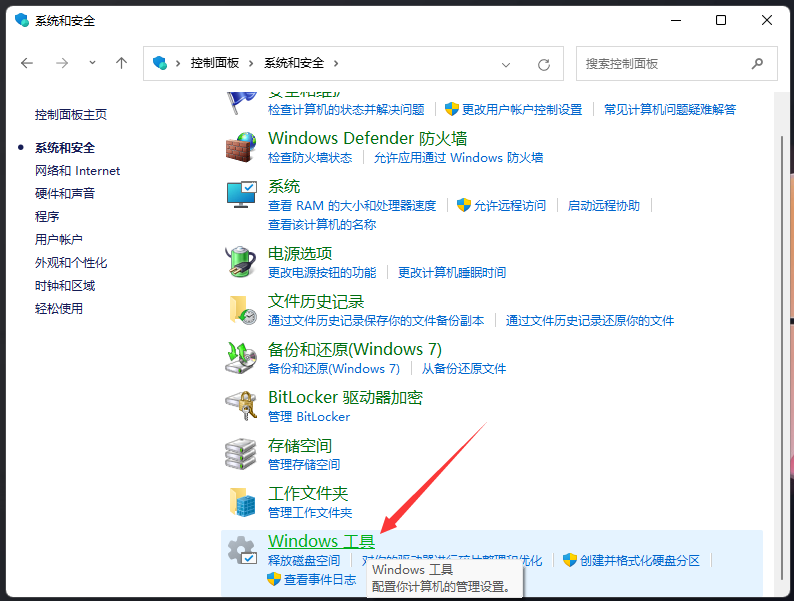Image resolution: width=794 pixels, height=601 pixels.
Task: Click the 电源选项 battery icon
Action: (242, 262)
